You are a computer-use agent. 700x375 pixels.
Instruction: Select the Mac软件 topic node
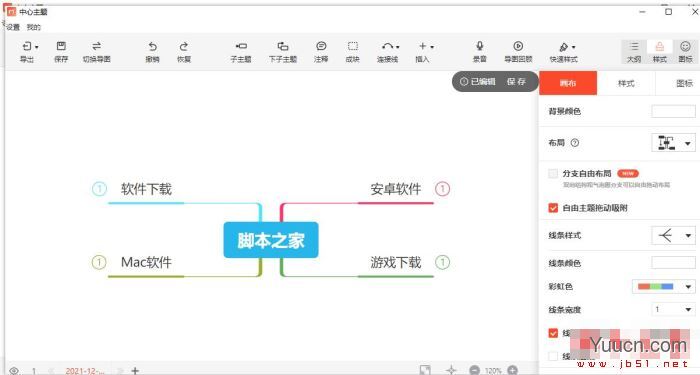(146, 262)
